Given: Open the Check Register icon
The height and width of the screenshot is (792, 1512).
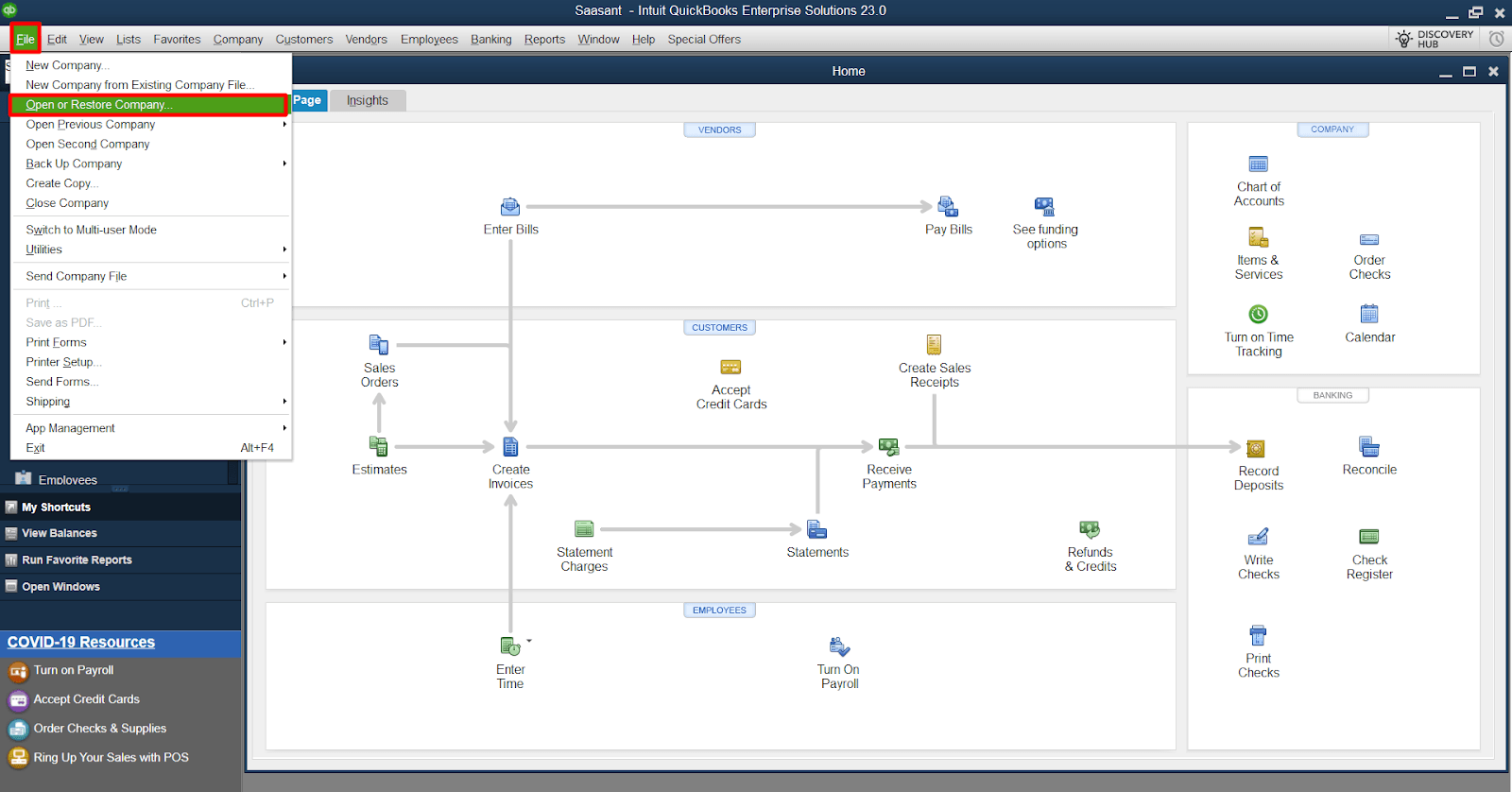Looking at the screenshot, I should [x=1369, y=537].
